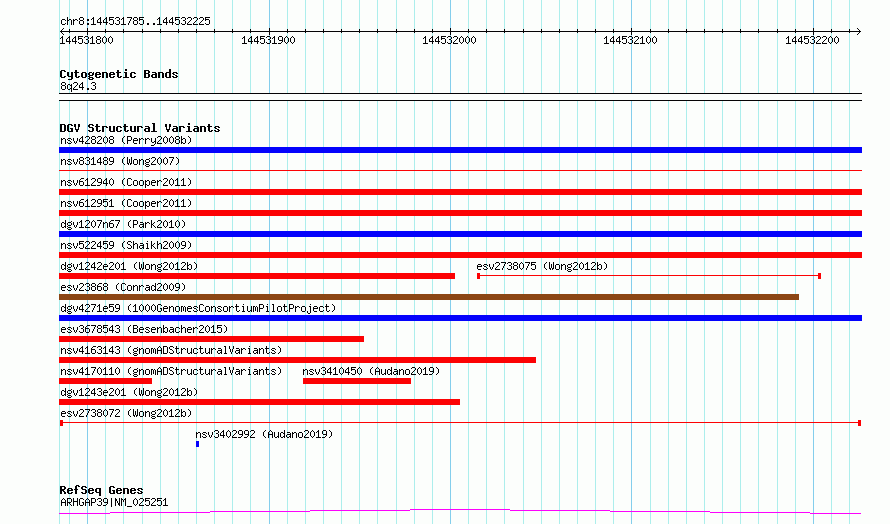Viewport: 890px width, 524px height.
Task: Click the esv2738072 (Wong2012b) label
Action: point(126,413)
